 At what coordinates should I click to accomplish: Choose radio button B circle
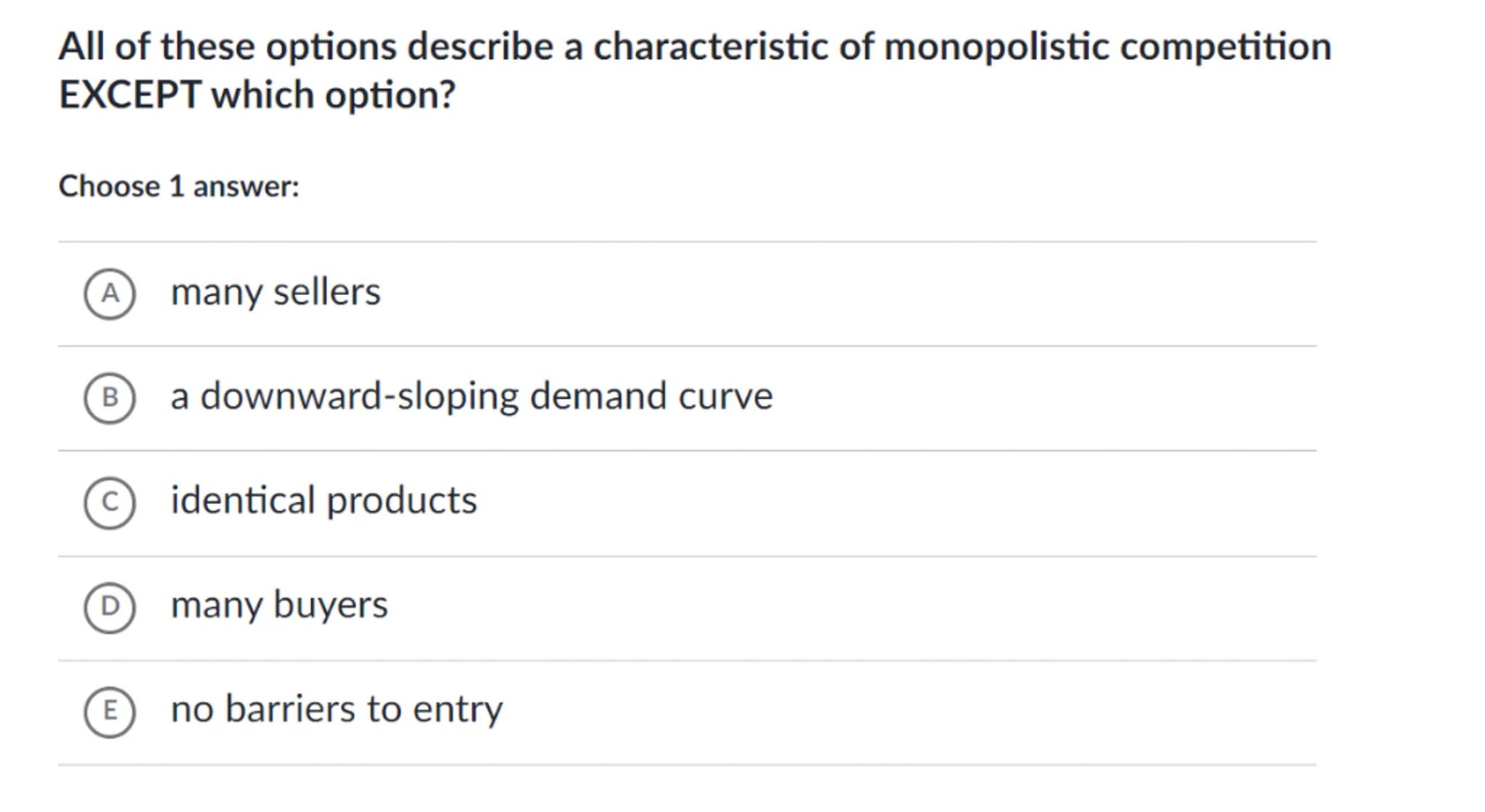click(x=109, y=398)
